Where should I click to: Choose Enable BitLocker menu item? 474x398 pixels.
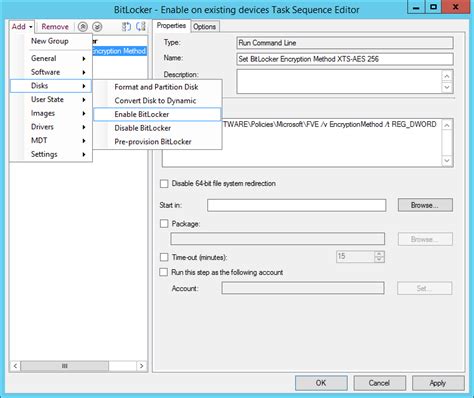[157, 114]
